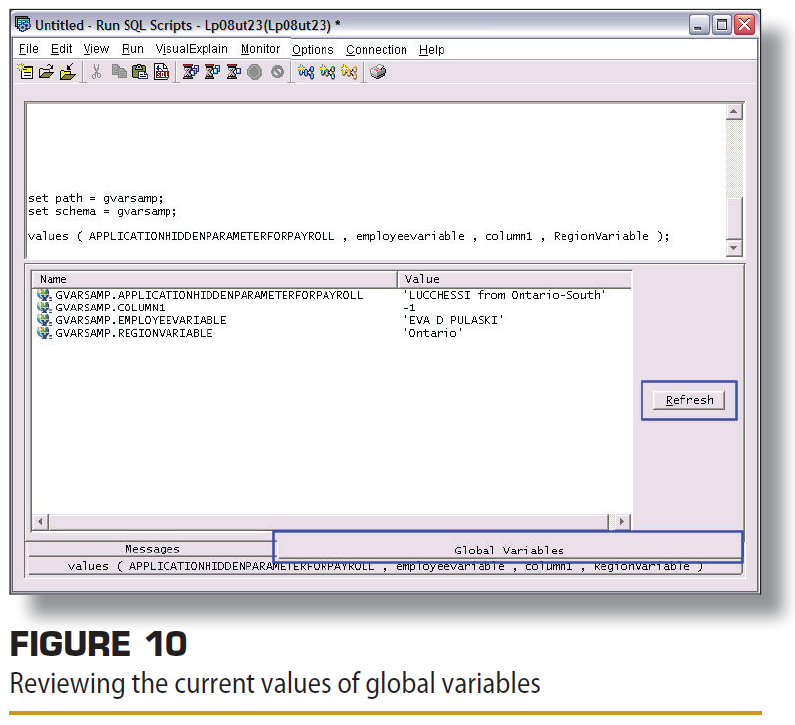The width and height of the screenshot is (795, 725).
Task: Click the value 'Ontario' cell
Action: pos(432,333)
